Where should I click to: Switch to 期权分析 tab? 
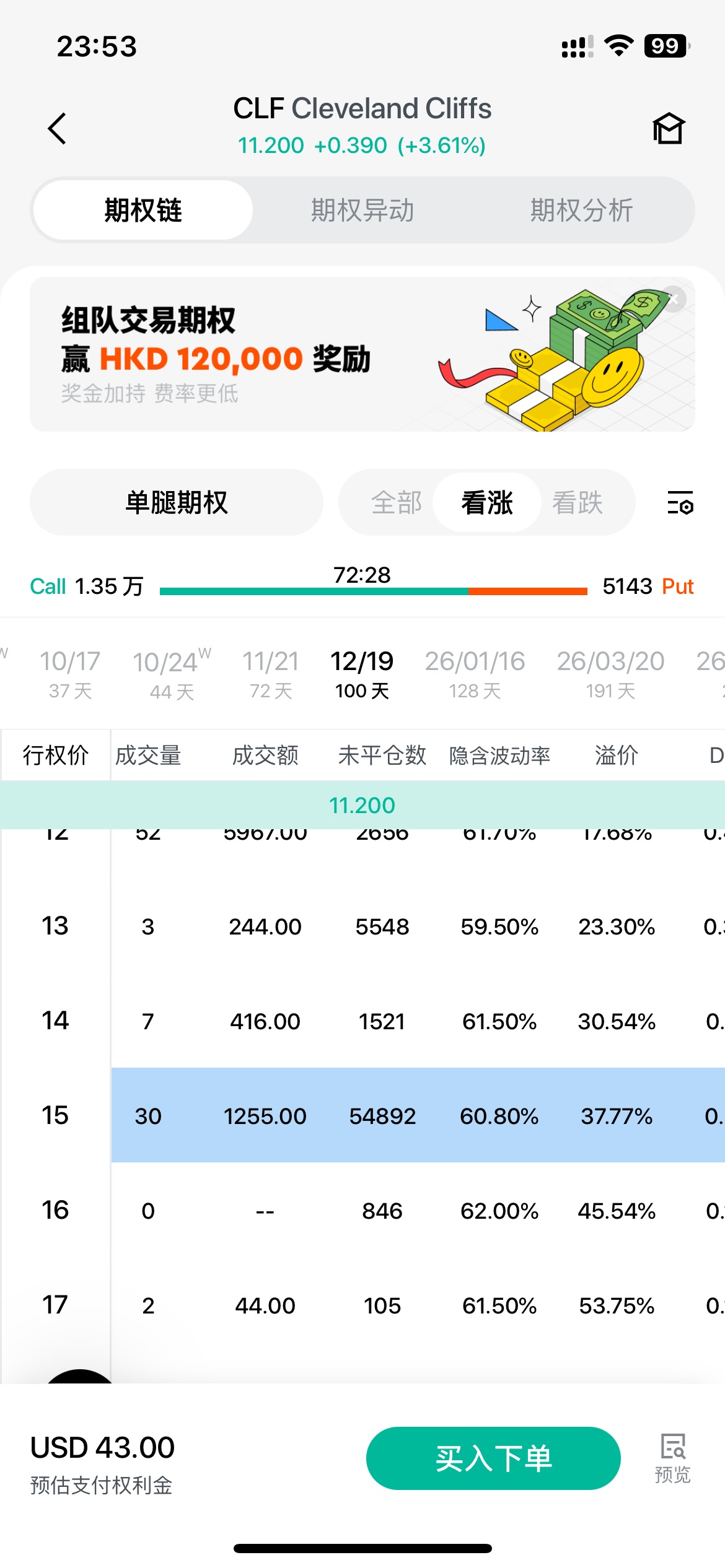pyautogui.click(x=581, y=210)
